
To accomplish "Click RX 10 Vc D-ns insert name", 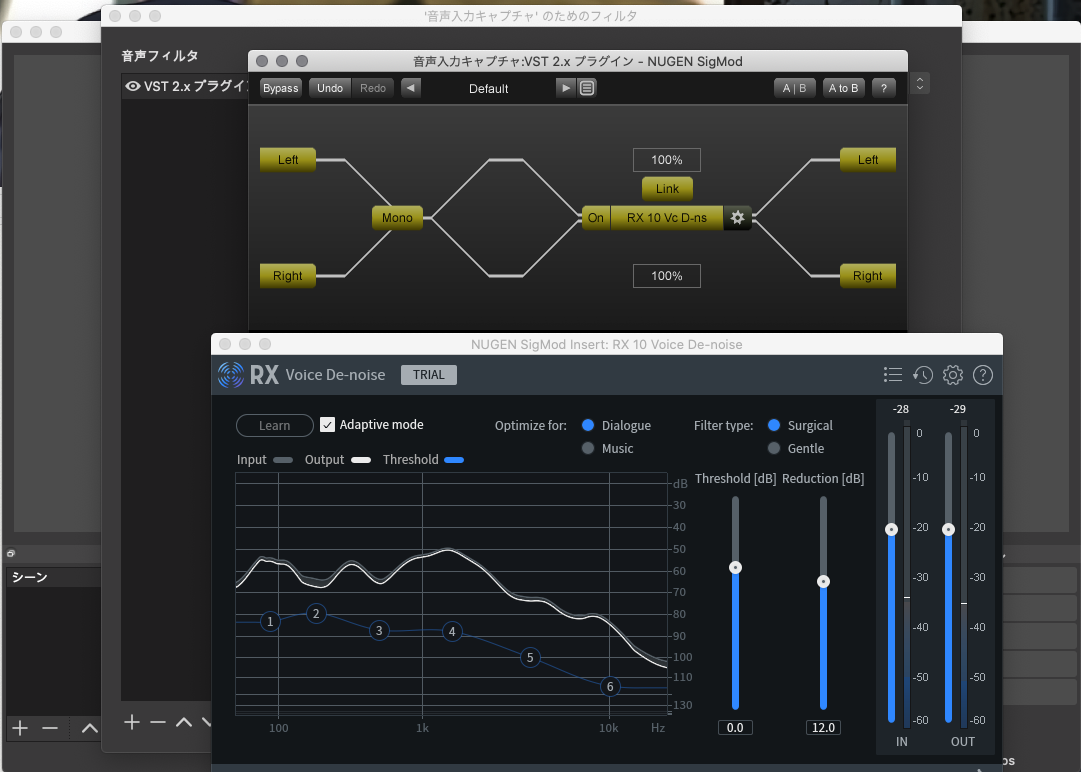I will tap(667, 218).
